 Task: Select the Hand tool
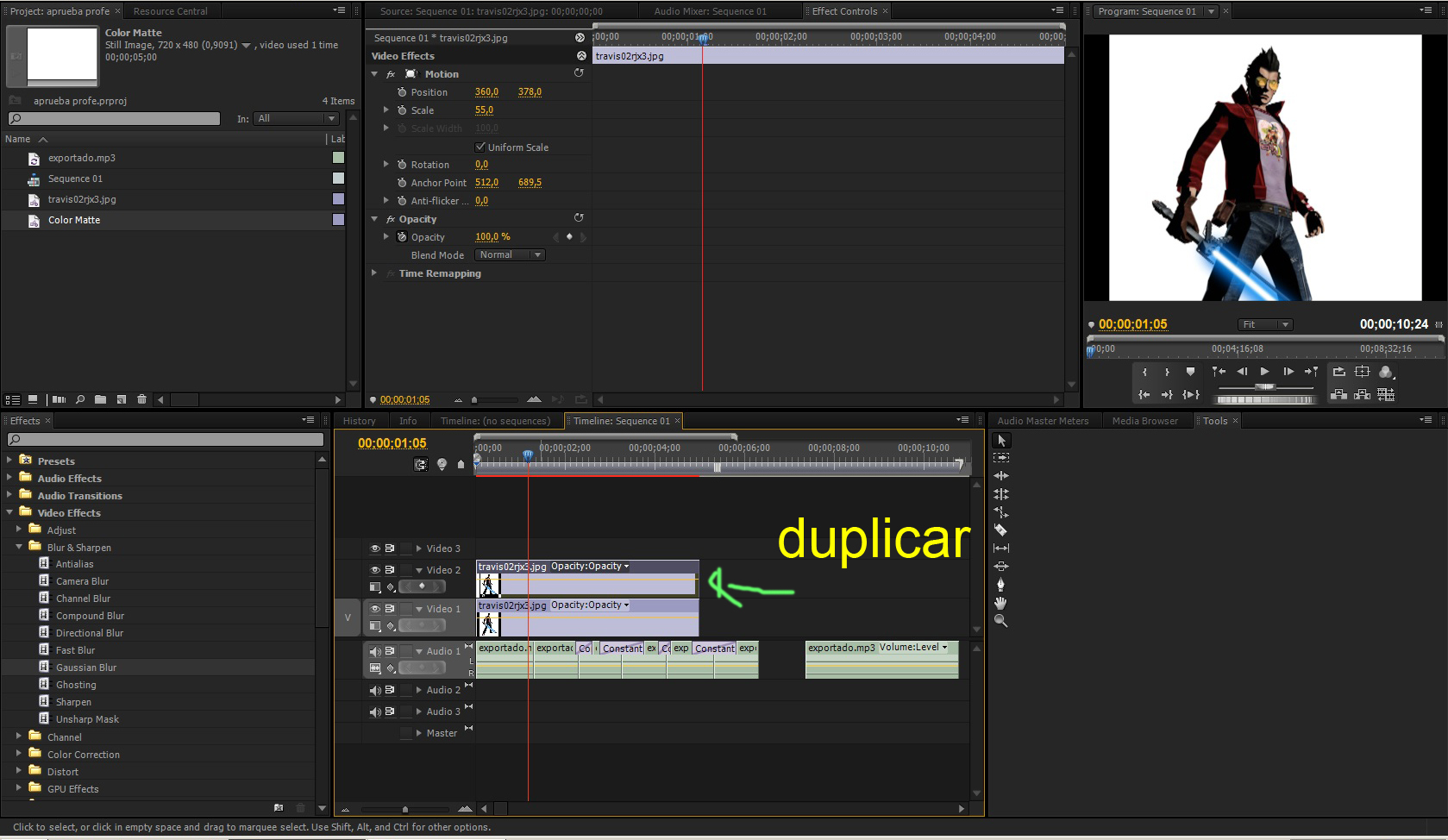pyautogui.click(x=1001, y=603)
